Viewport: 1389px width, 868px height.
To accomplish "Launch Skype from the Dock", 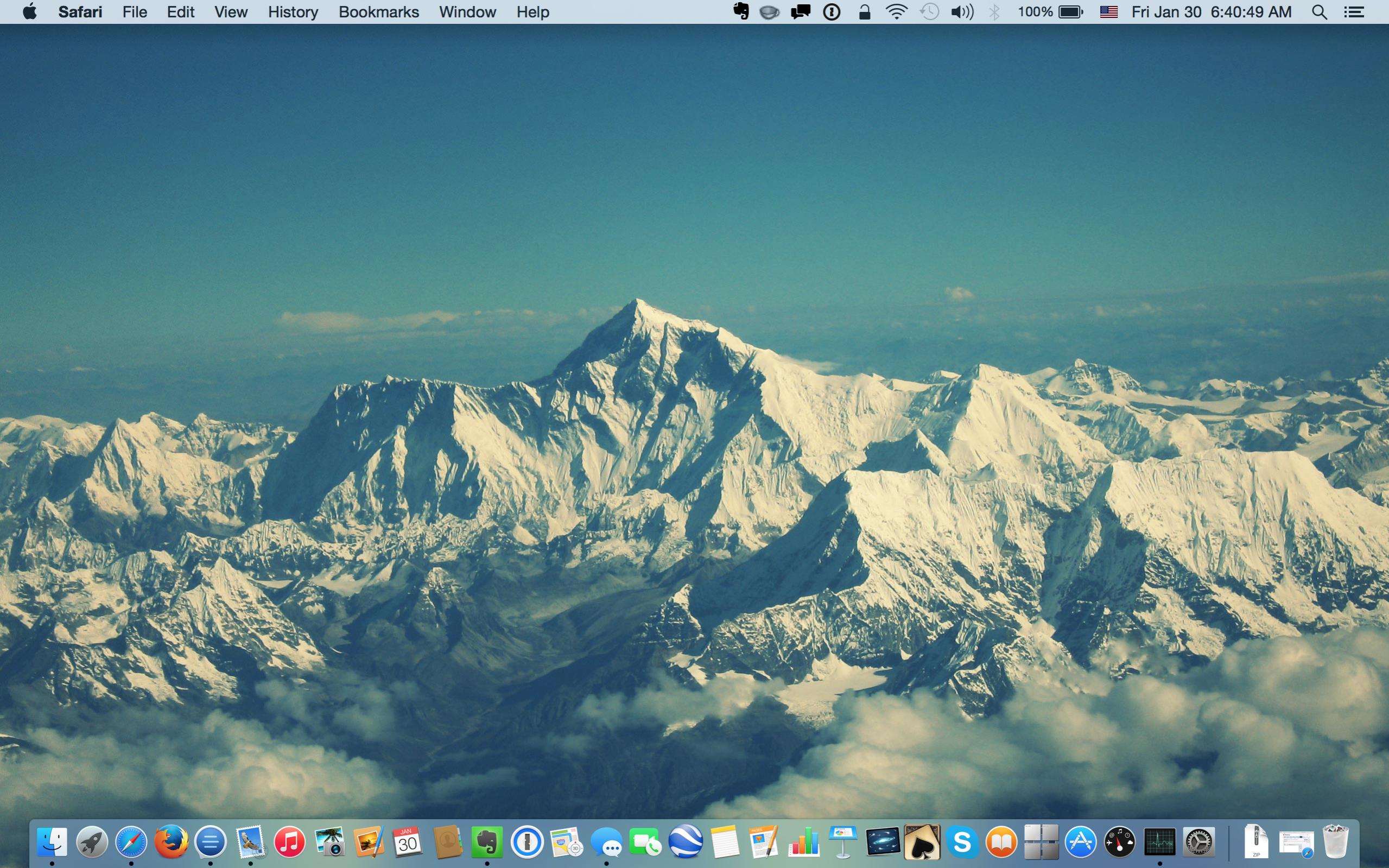I will point(962,842).
